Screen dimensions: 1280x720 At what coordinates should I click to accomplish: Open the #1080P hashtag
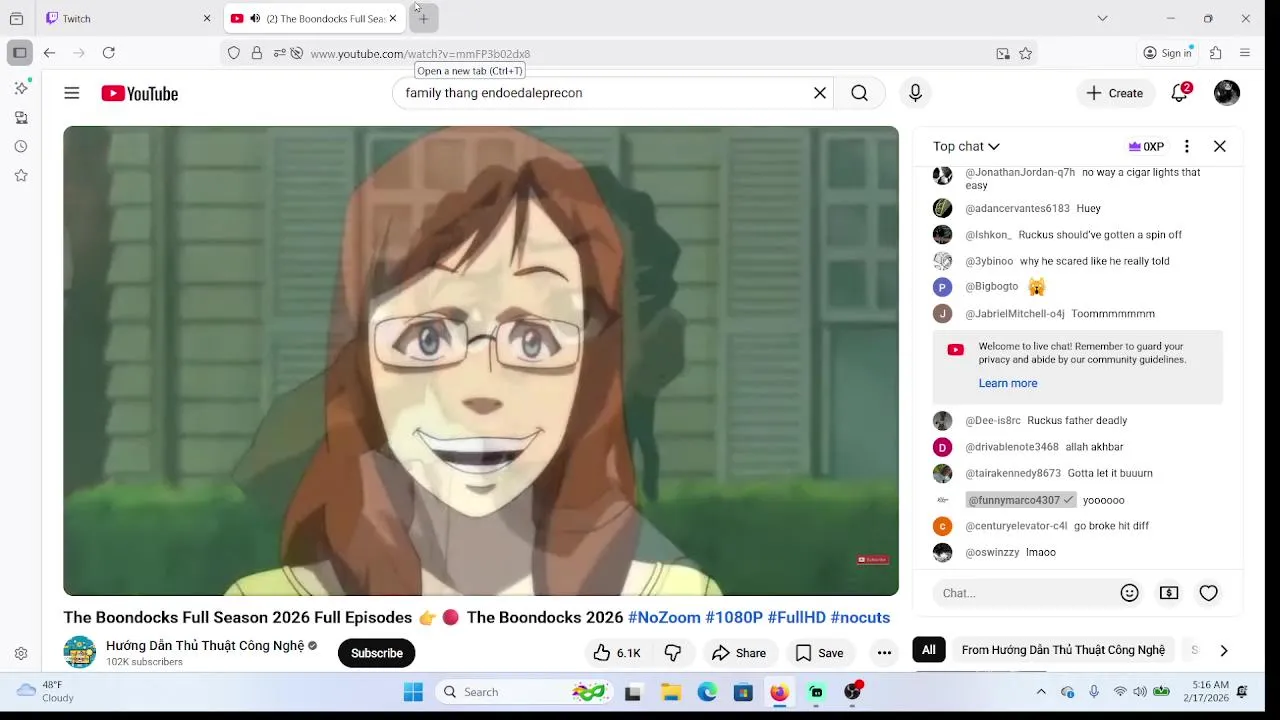734,617
